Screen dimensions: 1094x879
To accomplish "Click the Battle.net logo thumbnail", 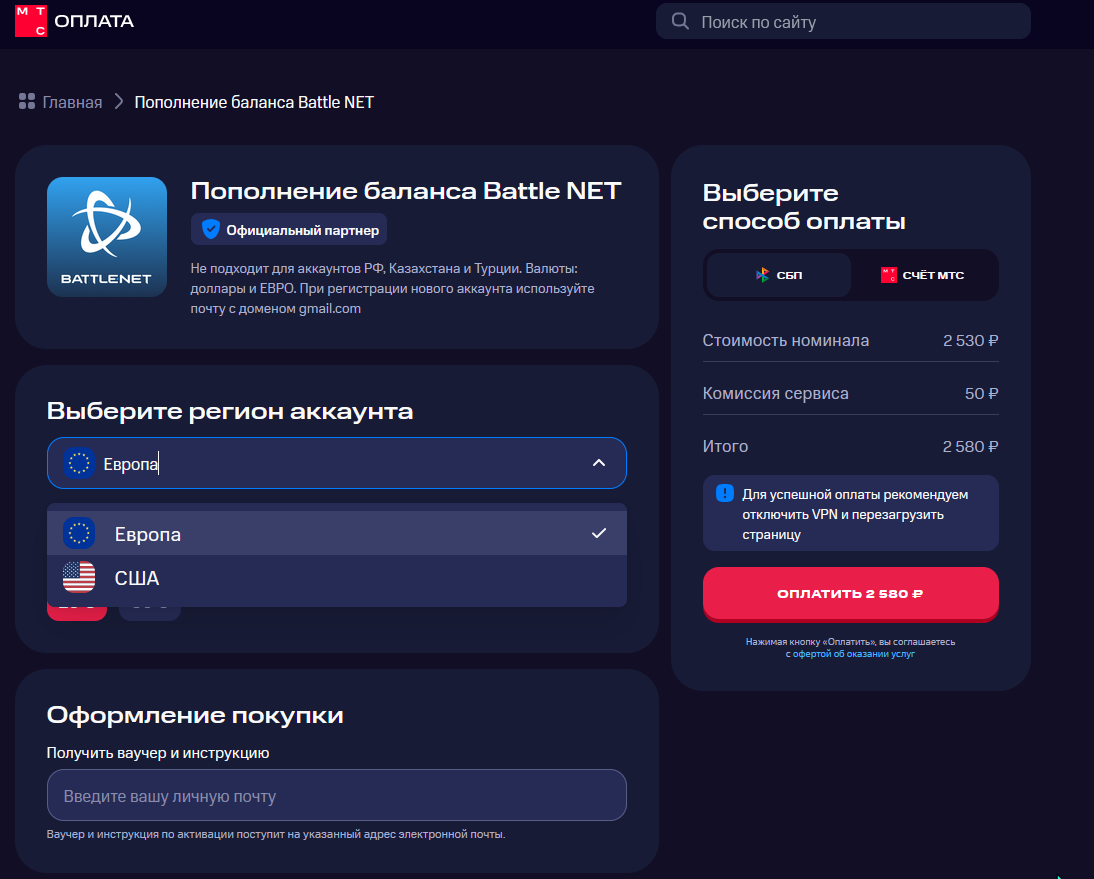I will pyautogui.click(x=107, y=236).
